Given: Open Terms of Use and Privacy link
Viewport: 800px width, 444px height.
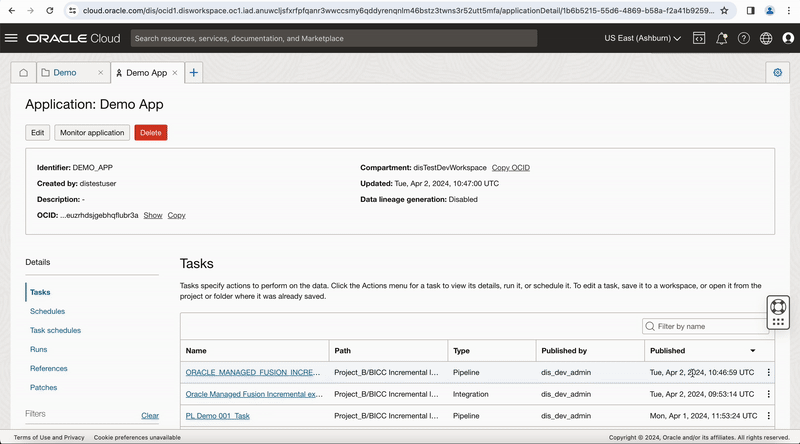Looking at the screenshot, I should pos(49,437).
